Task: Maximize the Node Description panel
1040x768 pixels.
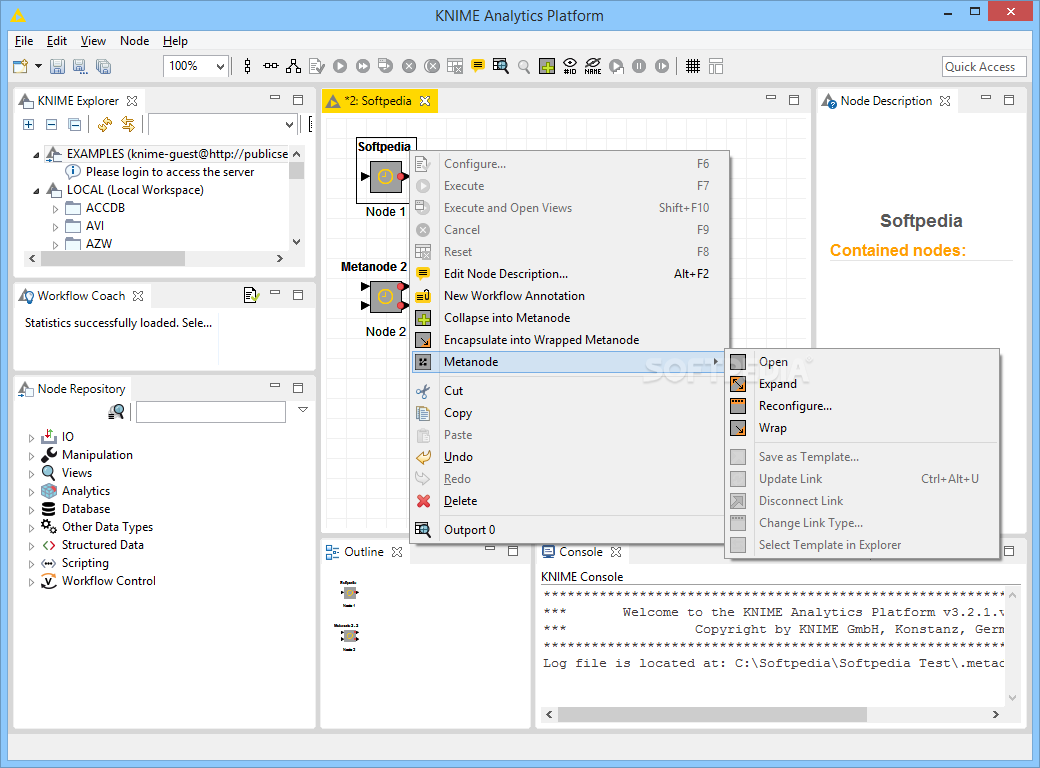Action: 1009,100
